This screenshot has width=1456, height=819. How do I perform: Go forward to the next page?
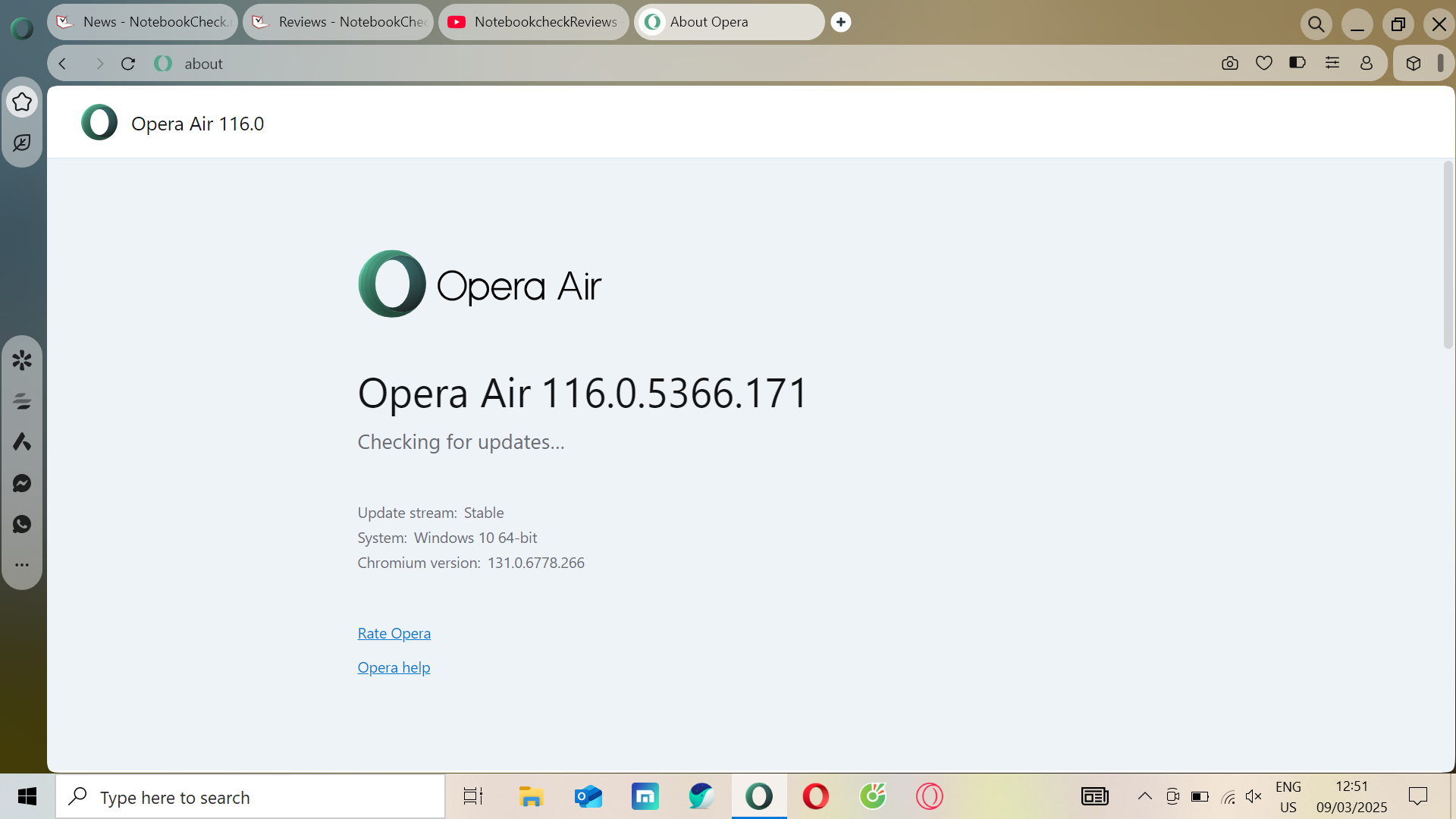coord(99,64)
